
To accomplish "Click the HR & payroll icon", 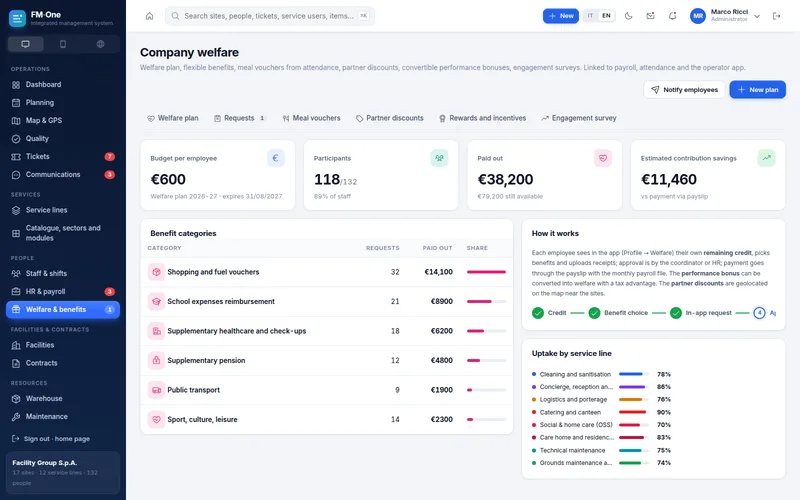I will pos(16,292).
